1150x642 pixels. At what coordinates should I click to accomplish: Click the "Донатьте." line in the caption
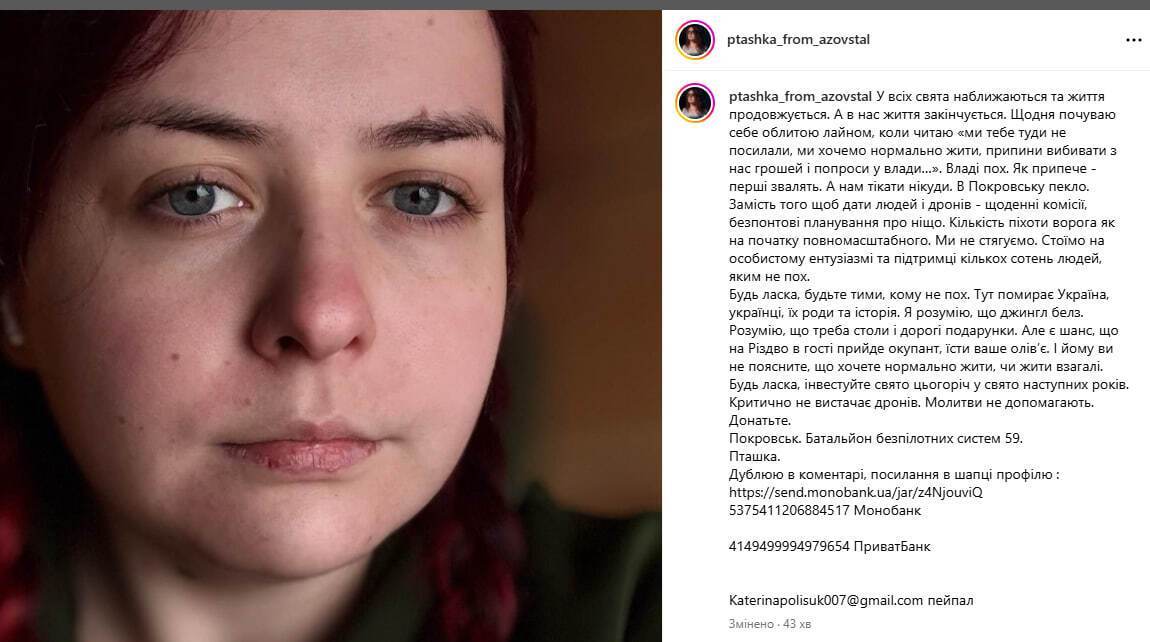[760, 420]
